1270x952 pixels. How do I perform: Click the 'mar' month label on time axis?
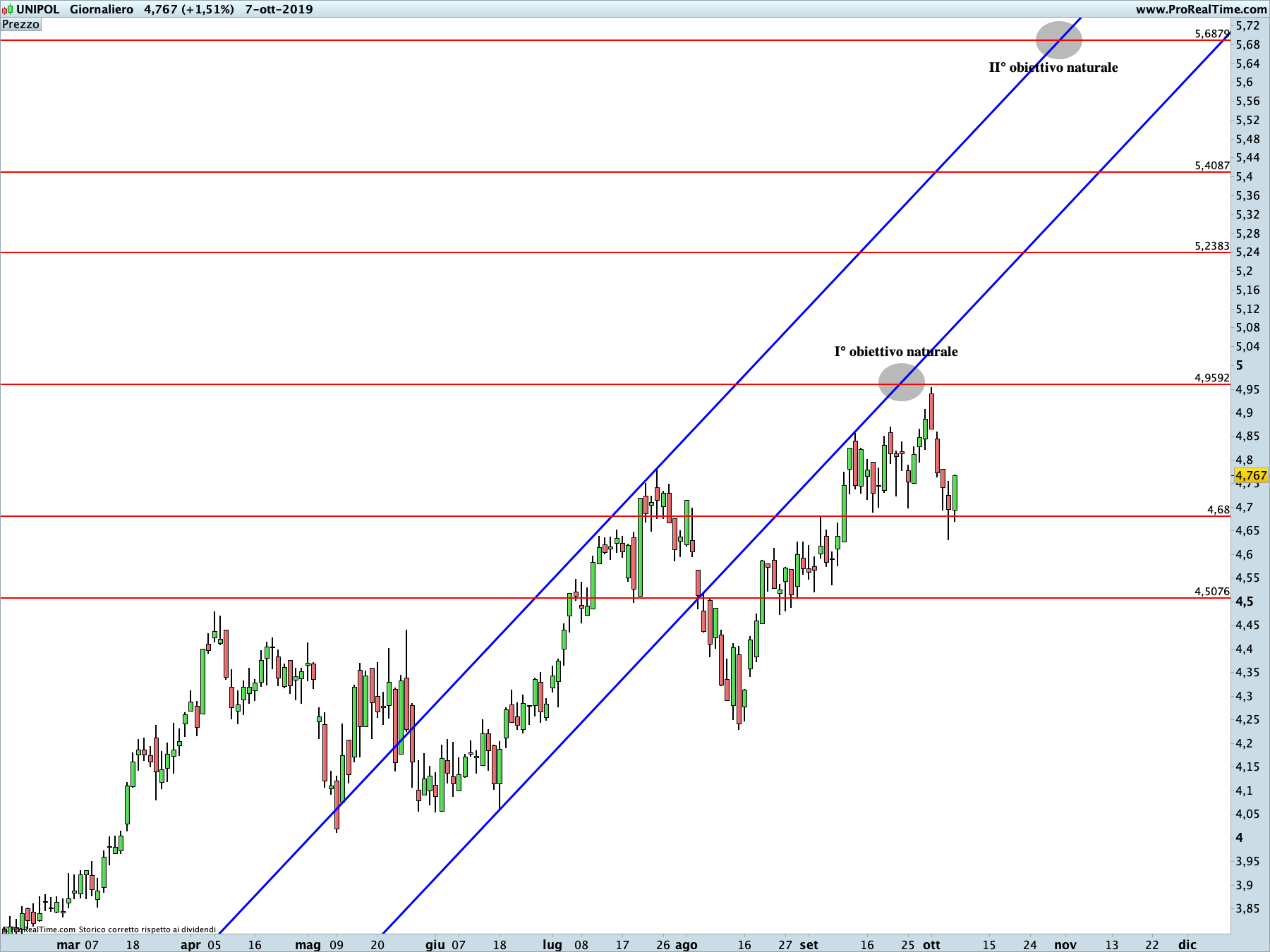point(68,945)
